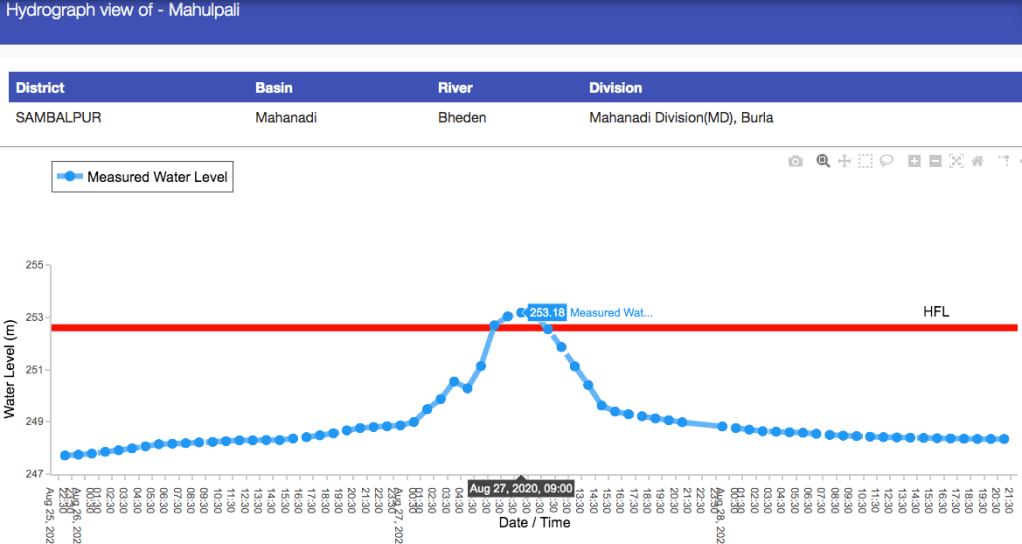This screenshot has width=1022, height=544.
Task: Zoom out using the minus icon
Action: click(x=935, y=161)
